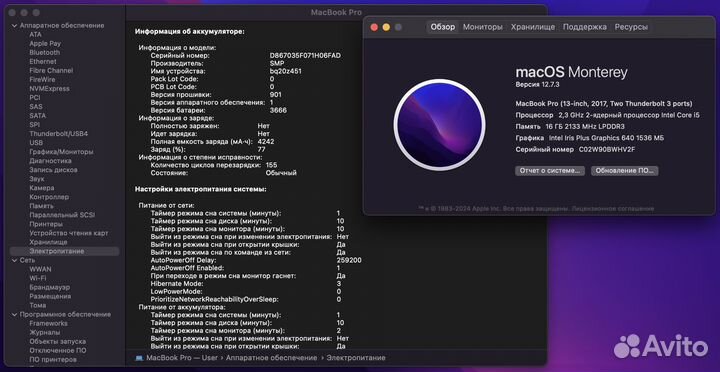The width and height of the screenshot is (720, 372).
Task: Select Запись дисков in the sidebar
Action: pos(53,170)
